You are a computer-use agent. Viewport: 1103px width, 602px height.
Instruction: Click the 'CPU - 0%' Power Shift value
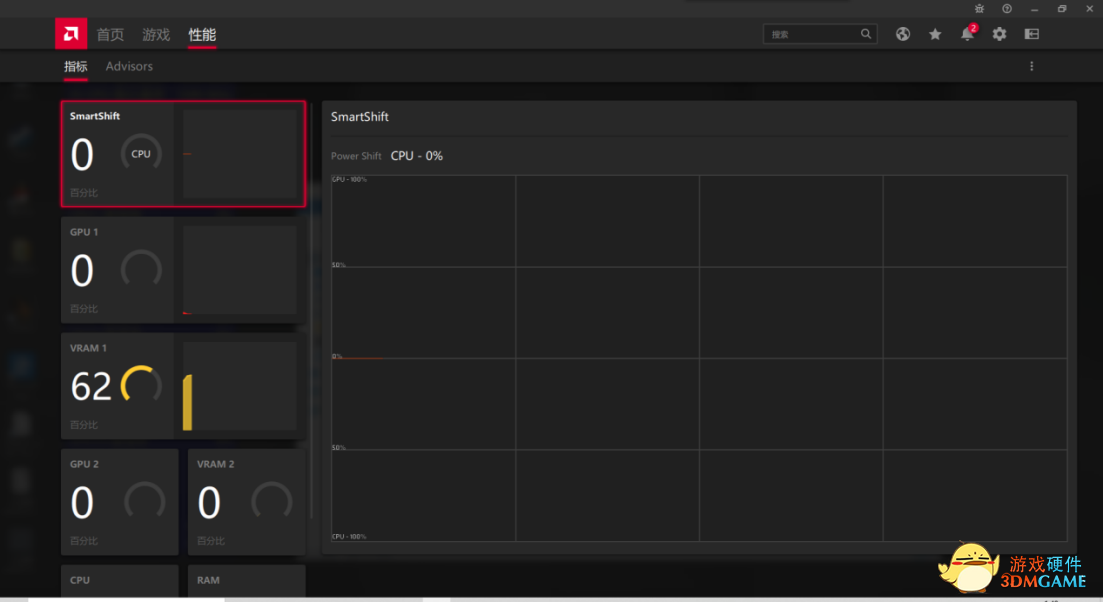click(x=416, y=156)
